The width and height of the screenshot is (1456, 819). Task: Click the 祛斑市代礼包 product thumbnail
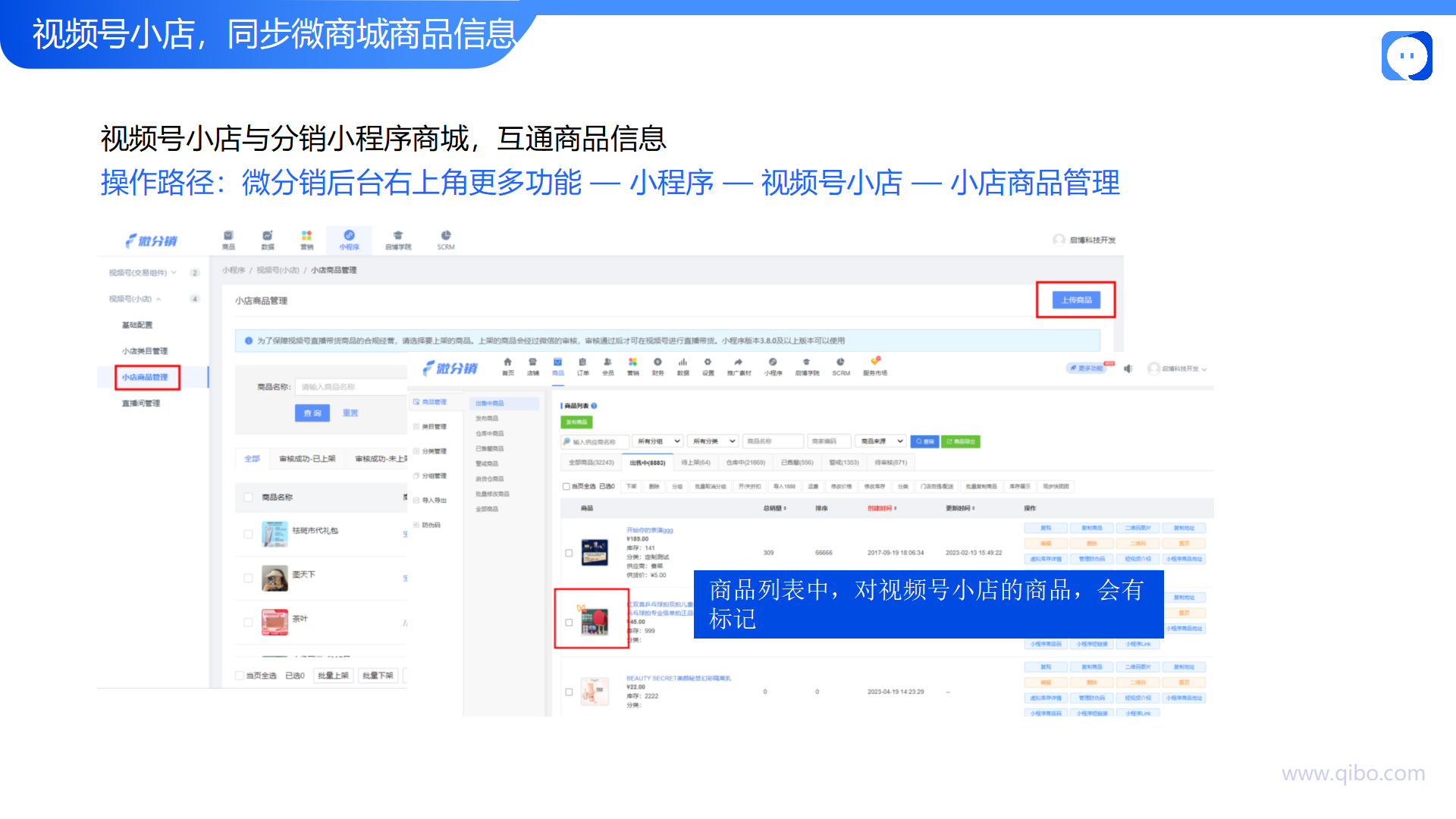pos(275,534)
